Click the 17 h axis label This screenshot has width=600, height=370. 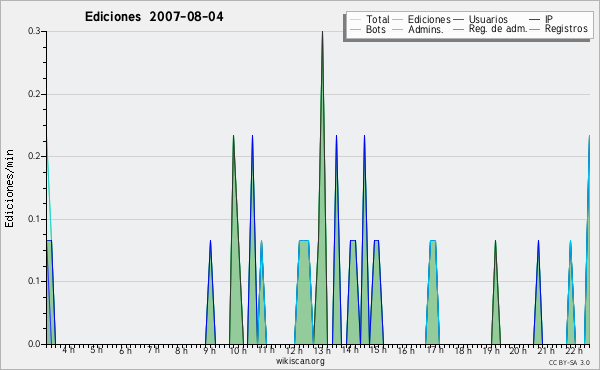click(x=435, y=350)
